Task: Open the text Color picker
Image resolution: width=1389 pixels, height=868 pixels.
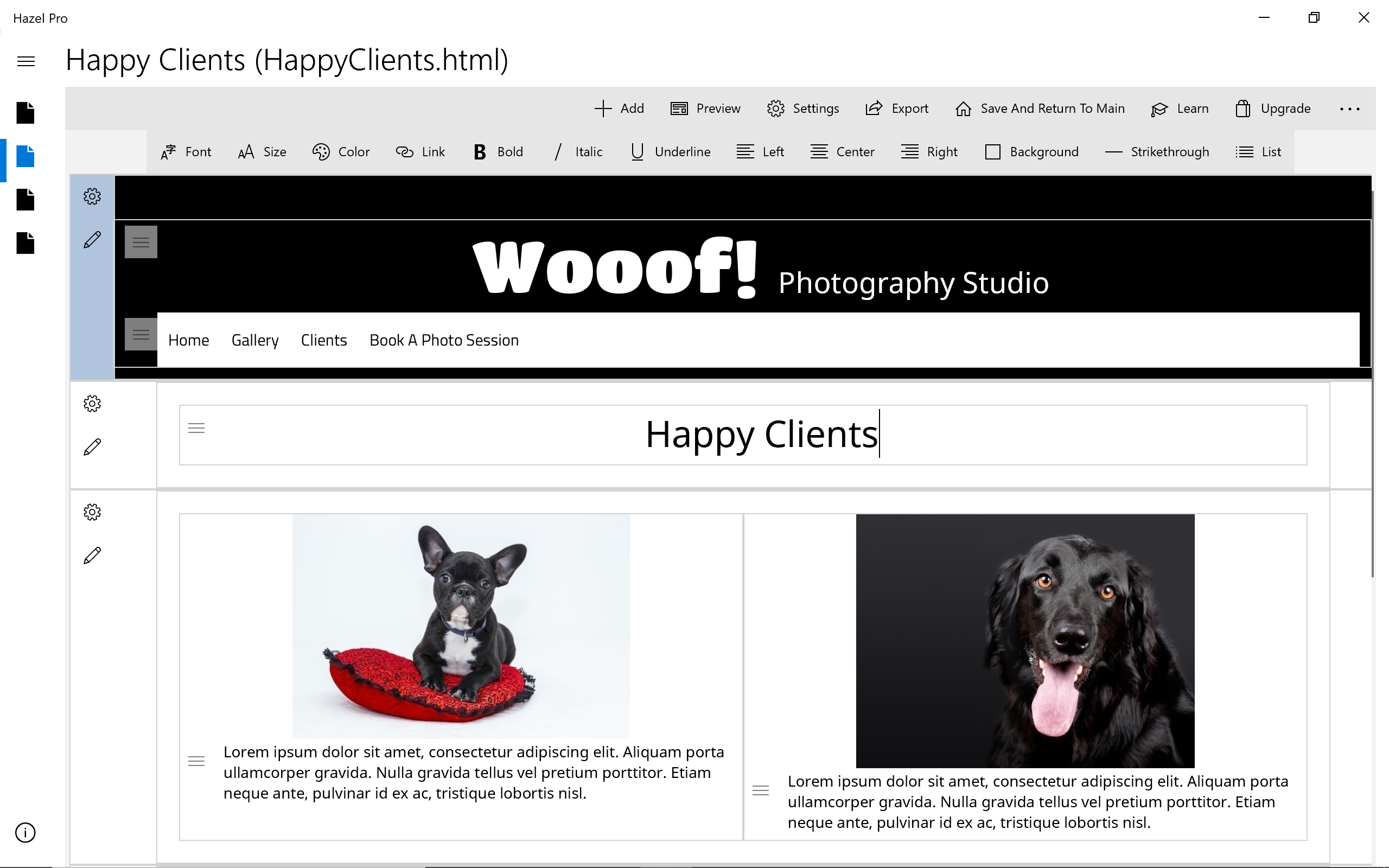Action: click(341, 151)
